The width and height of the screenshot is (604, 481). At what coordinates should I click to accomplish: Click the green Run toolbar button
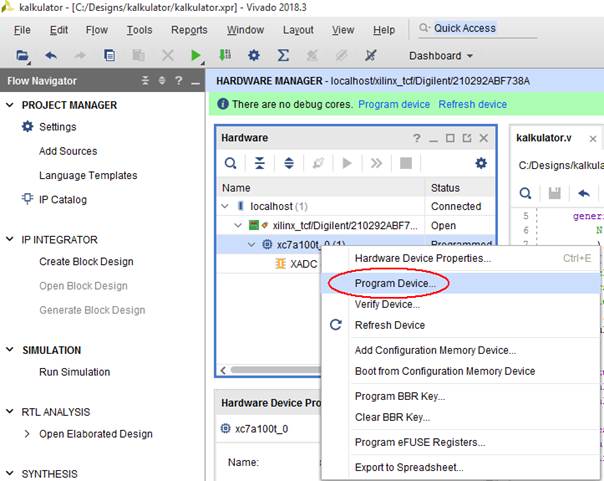point(196,55)
